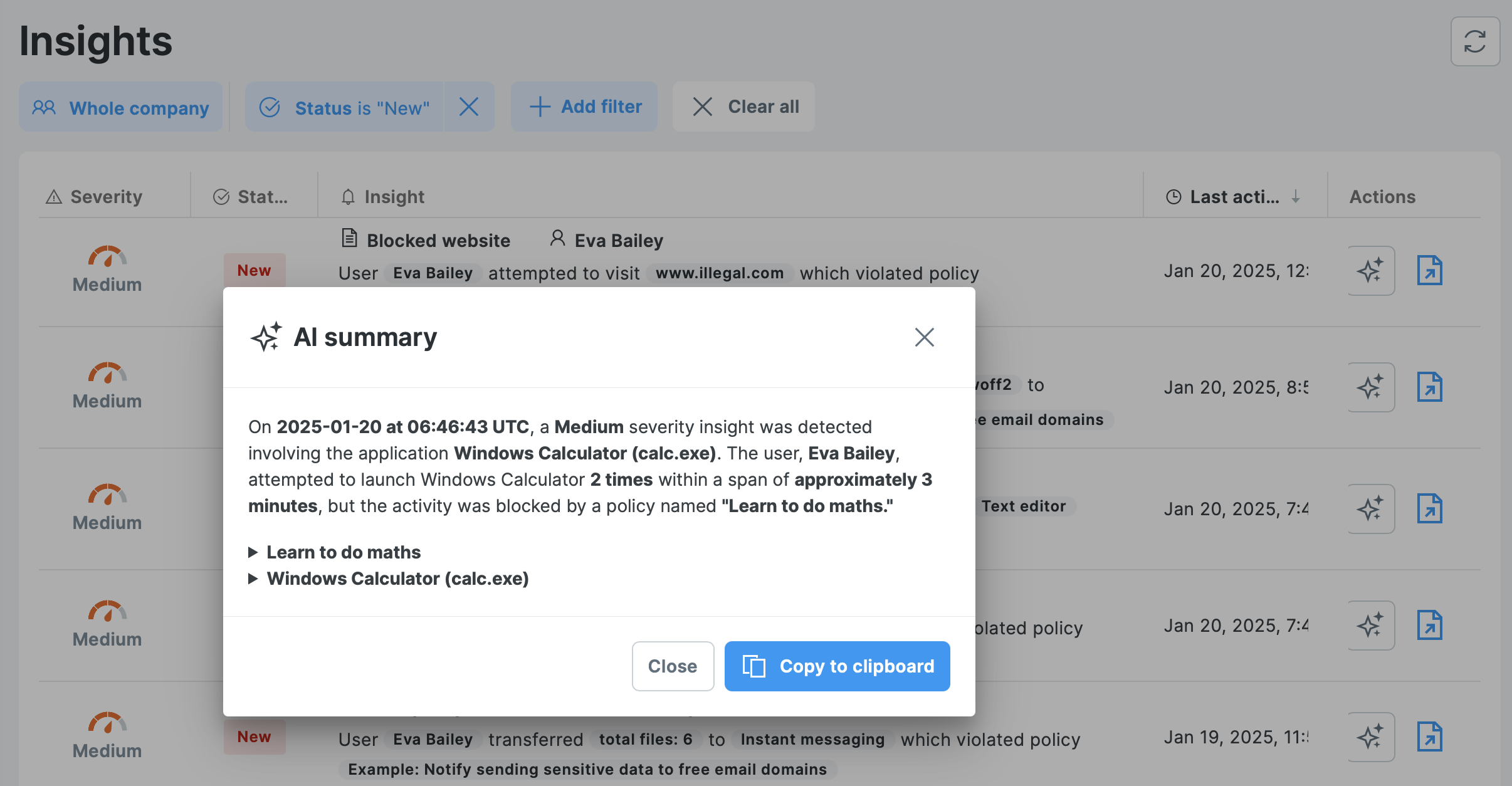This screenshot has height=786, width=1512.
Task: Click the Jan 20, 2025, 12: timestamp
Action: click(x=1236, y=271)
